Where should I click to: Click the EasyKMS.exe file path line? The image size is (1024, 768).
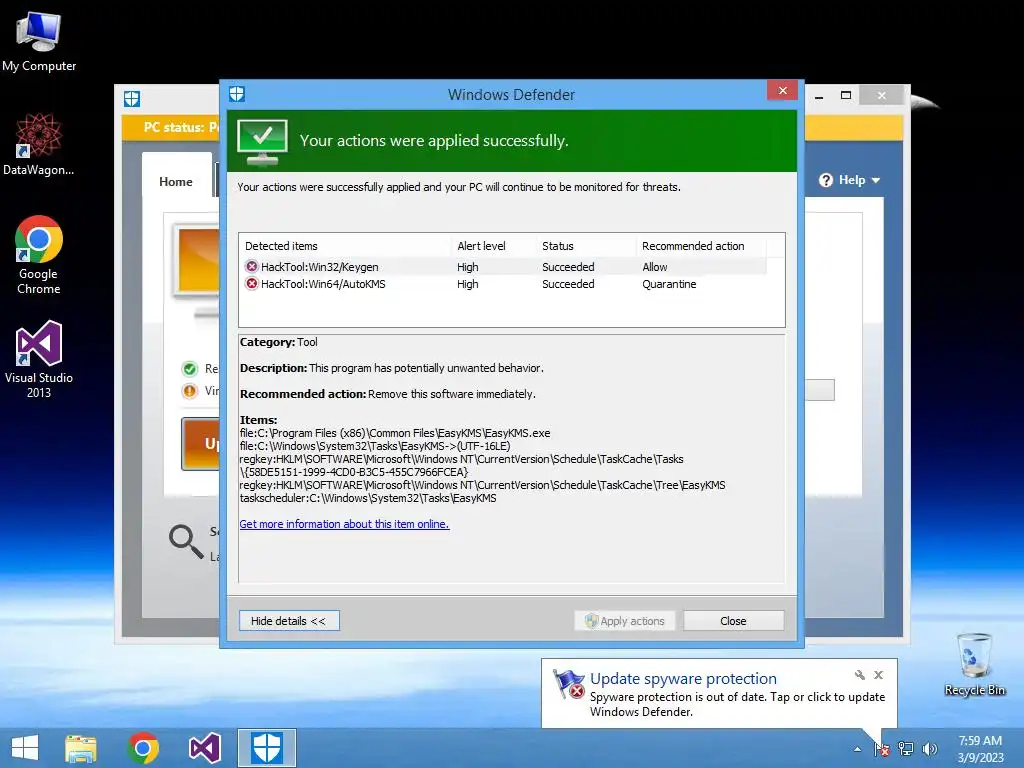(x=395, y=433)
